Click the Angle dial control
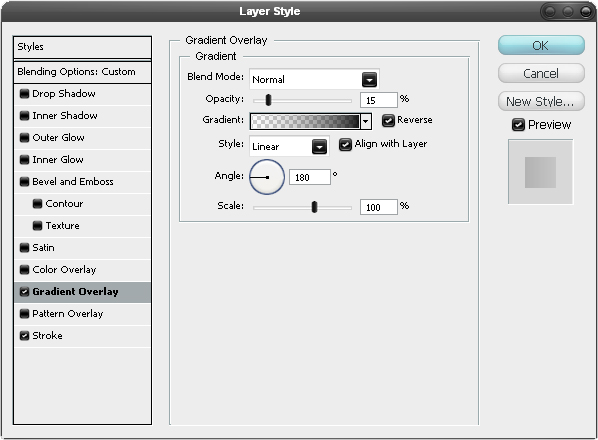Image resolution: width=598 pixels, height=440 pixels. (267, 177)
